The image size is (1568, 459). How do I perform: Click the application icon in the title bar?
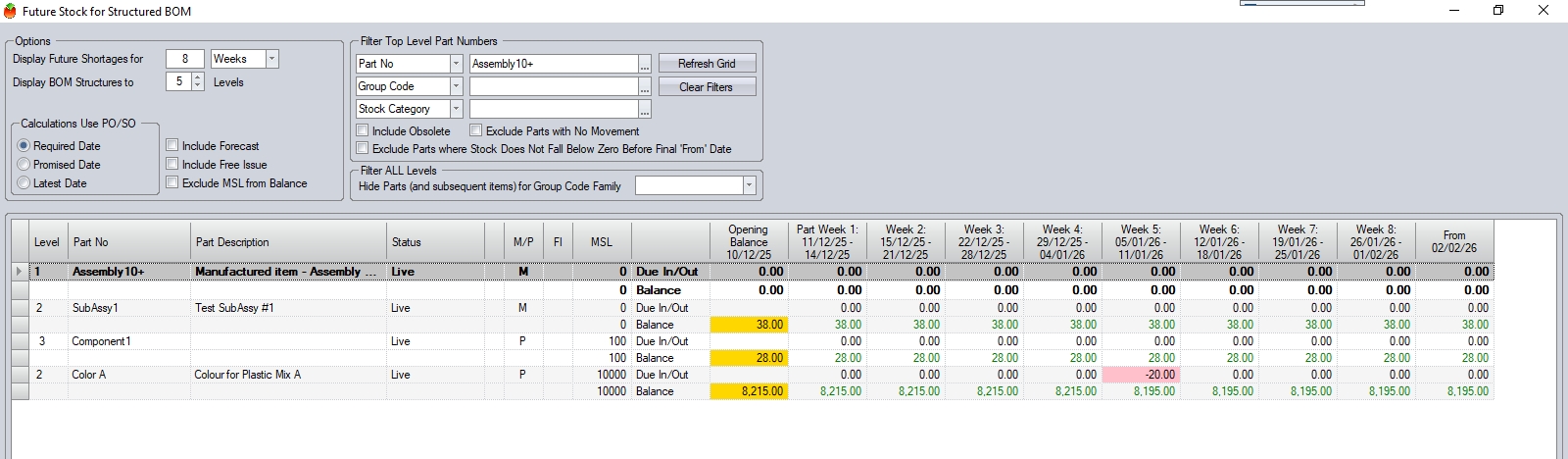point(11,12)
